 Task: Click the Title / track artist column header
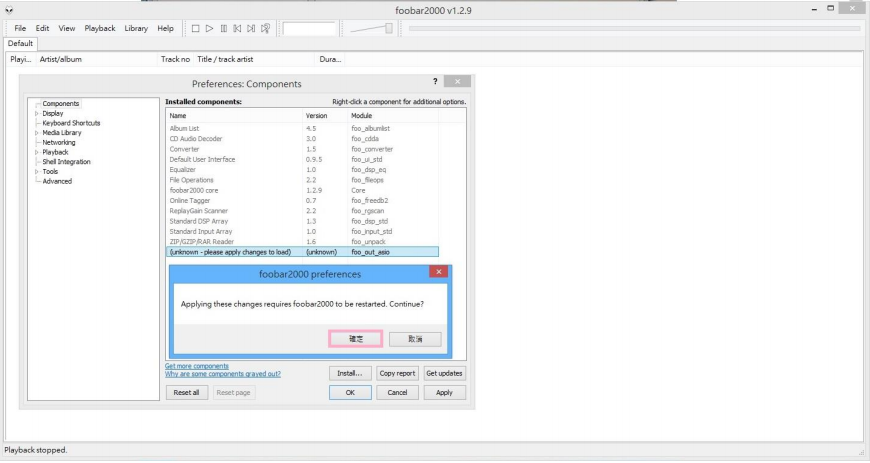pyautogui.click(x=254, y=59)
